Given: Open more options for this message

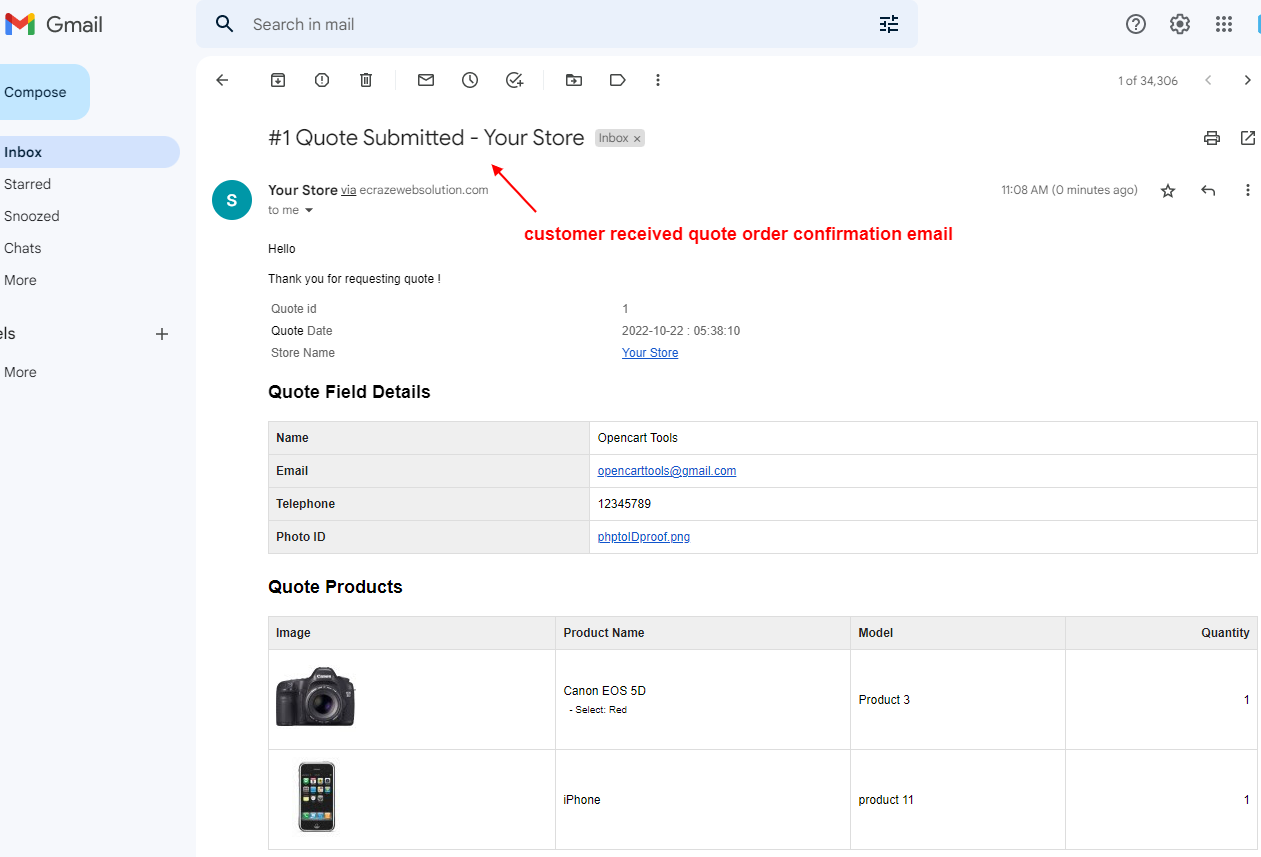Looking at the screenshot, I should click(1247, 190).
